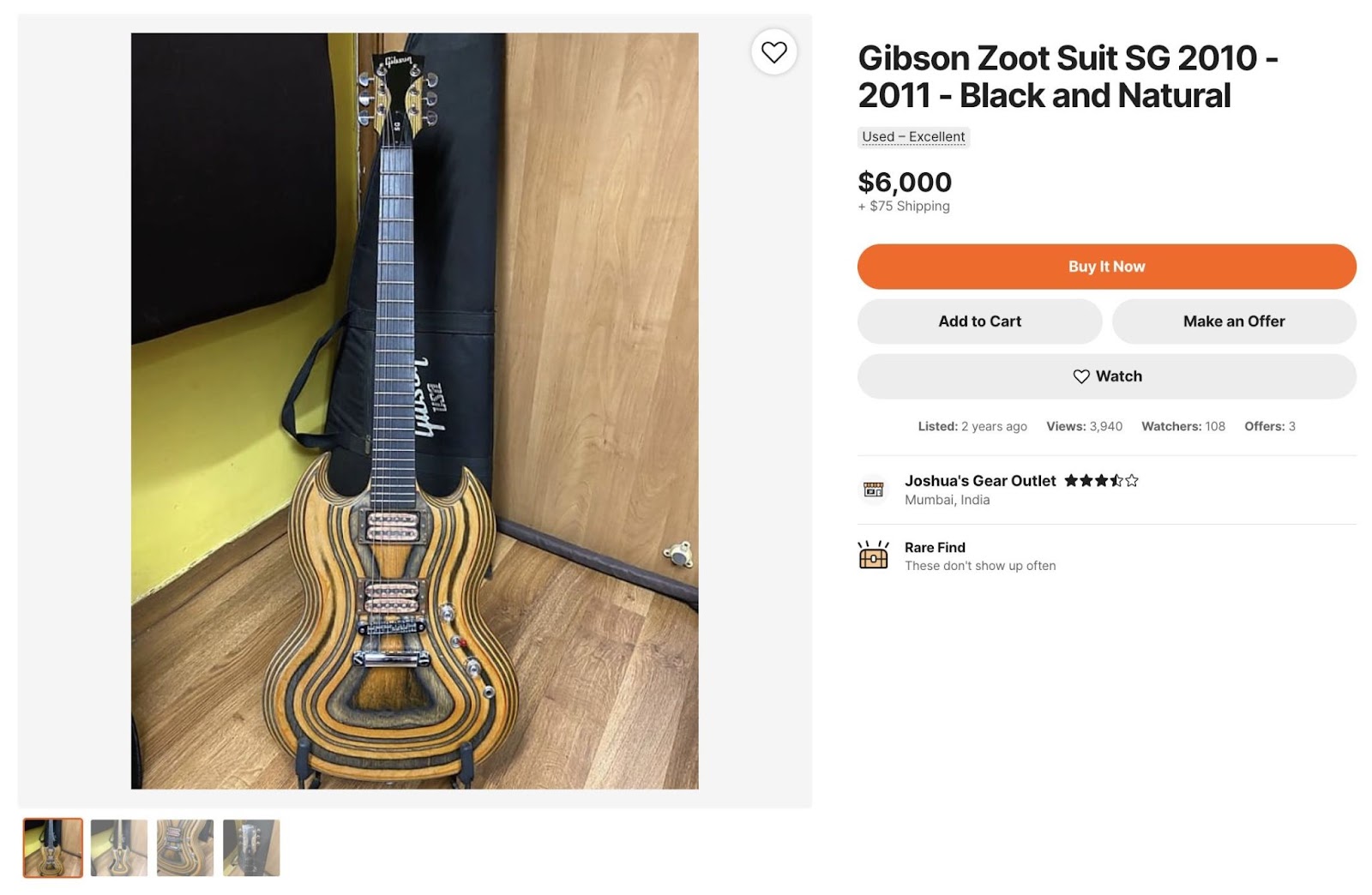The width and height of the screenshot is (1372, 895).
Task: Open the currently highlighted first thumbnail
Action: pos(53,847)
